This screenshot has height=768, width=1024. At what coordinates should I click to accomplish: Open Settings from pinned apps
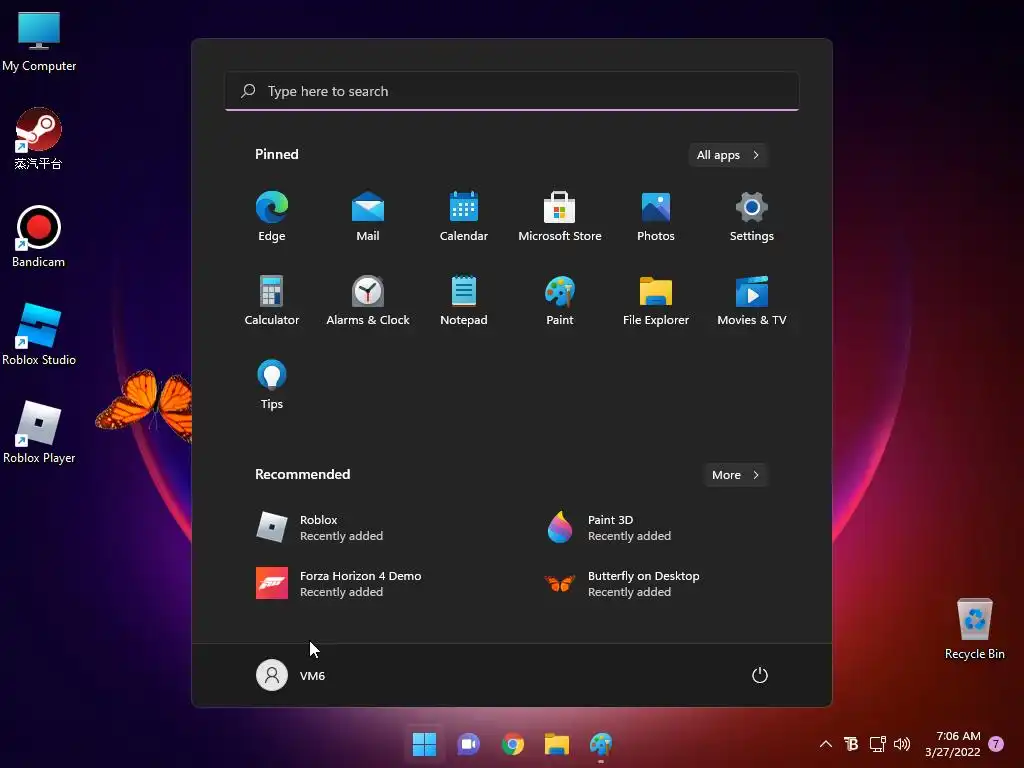coord(752,216)
